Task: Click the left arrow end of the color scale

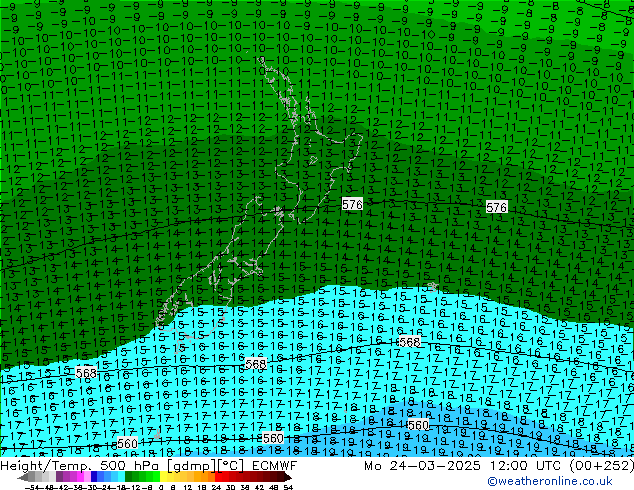Action: 22,478
